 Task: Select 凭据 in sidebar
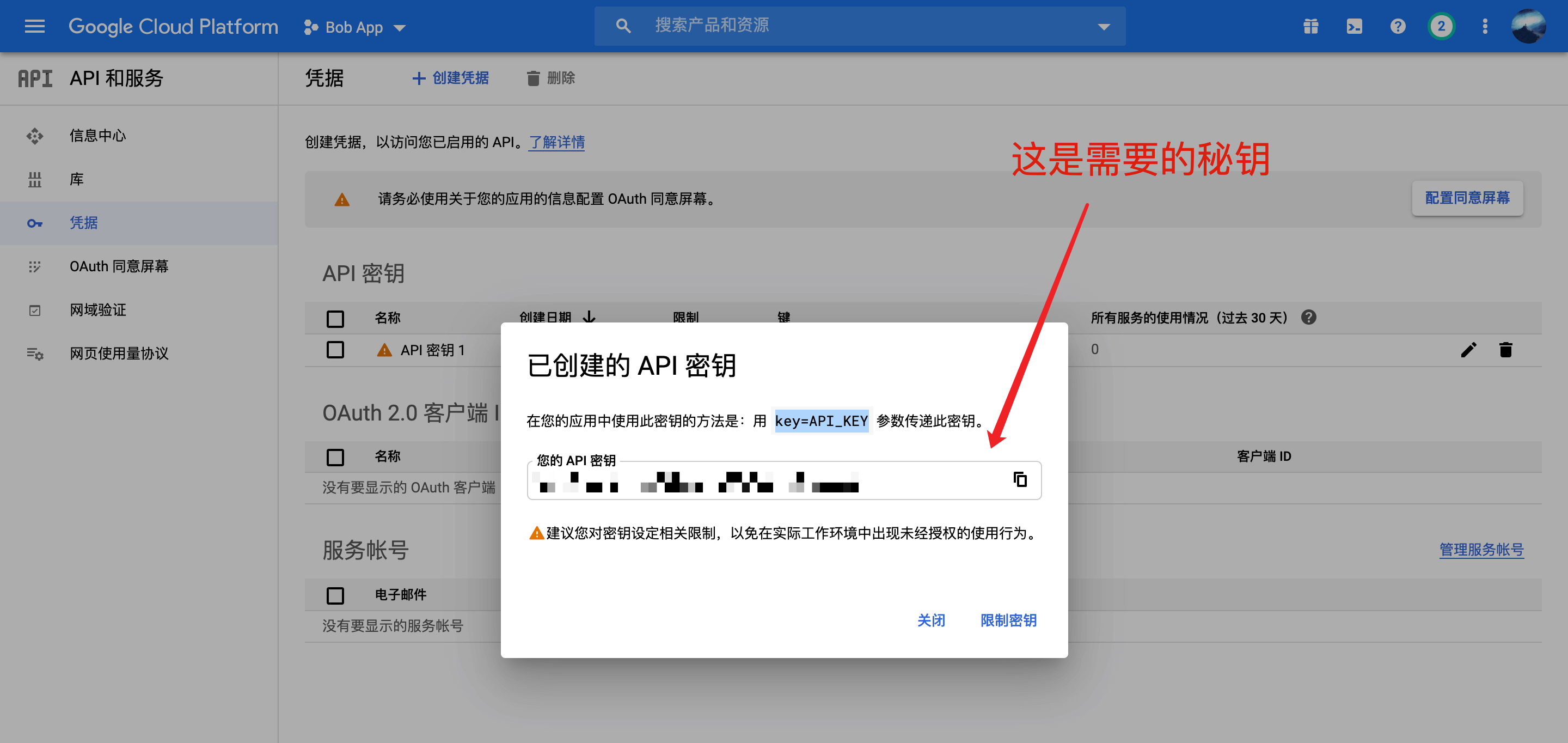[x=139, y=223]
